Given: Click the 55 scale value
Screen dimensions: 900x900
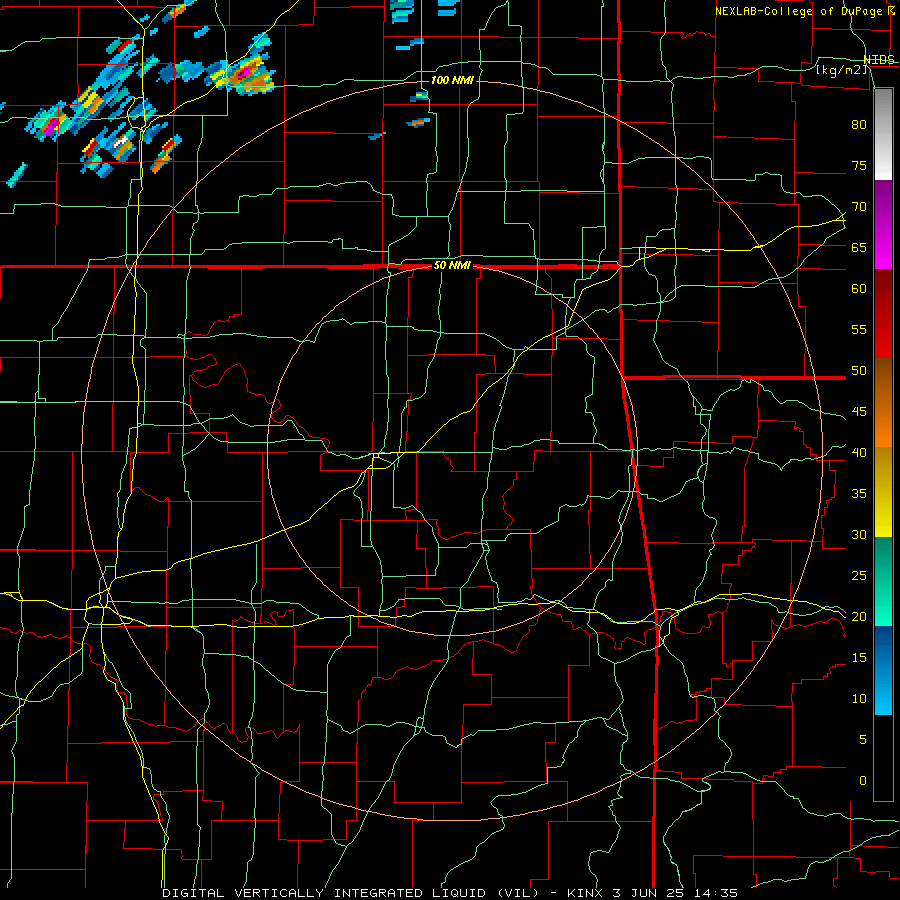Looking at the screenshot, I should point(859,329).
